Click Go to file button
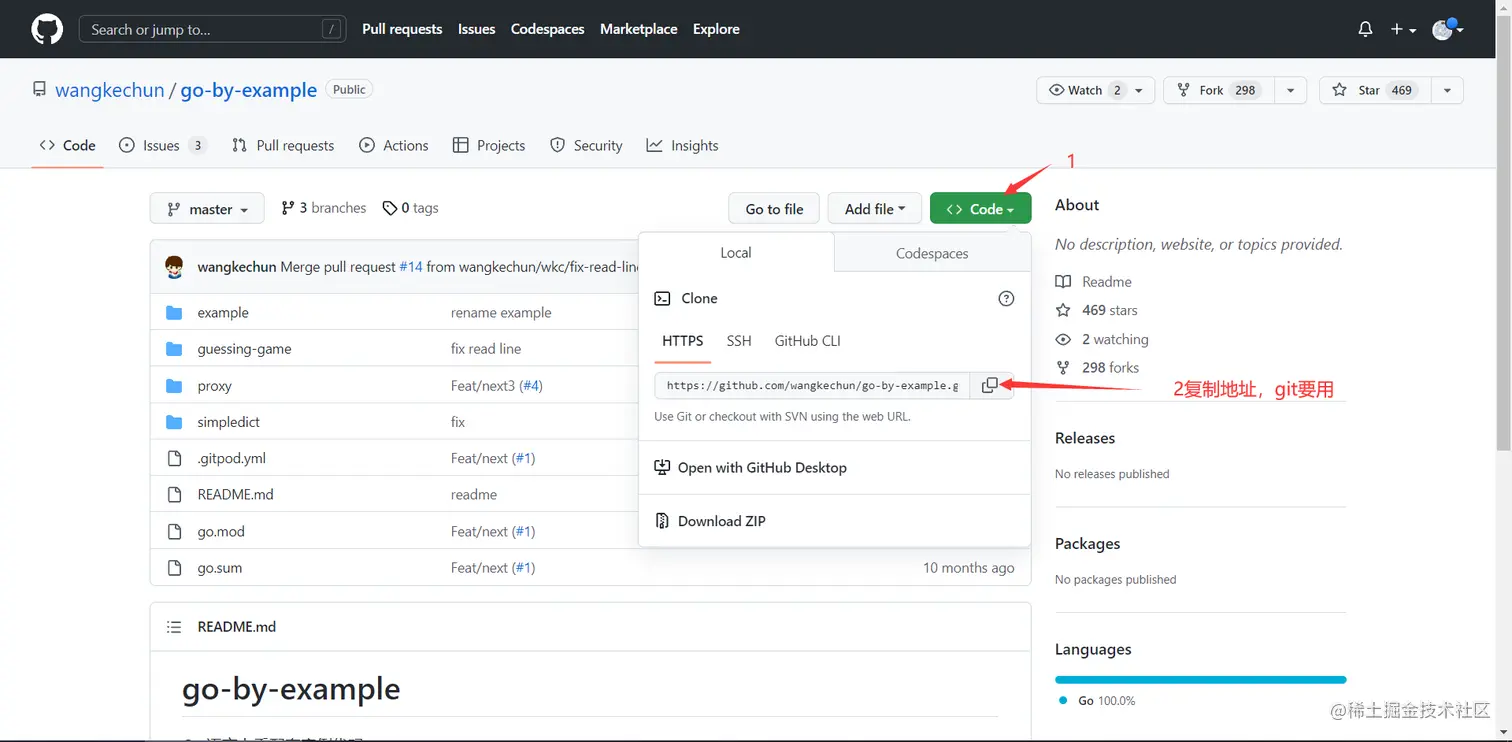This screenshot has height=742, width=1512. pos(775,208)
